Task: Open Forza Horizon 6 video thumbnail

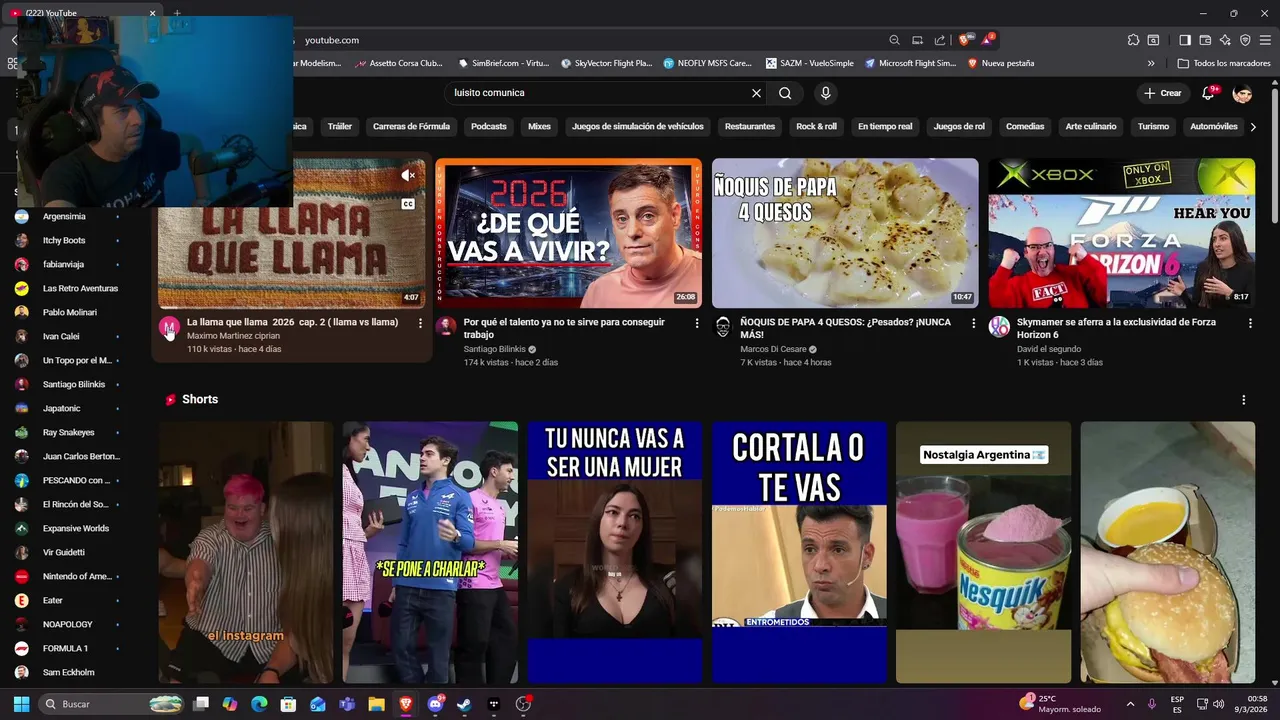Action: click(x=1121, y=233)
